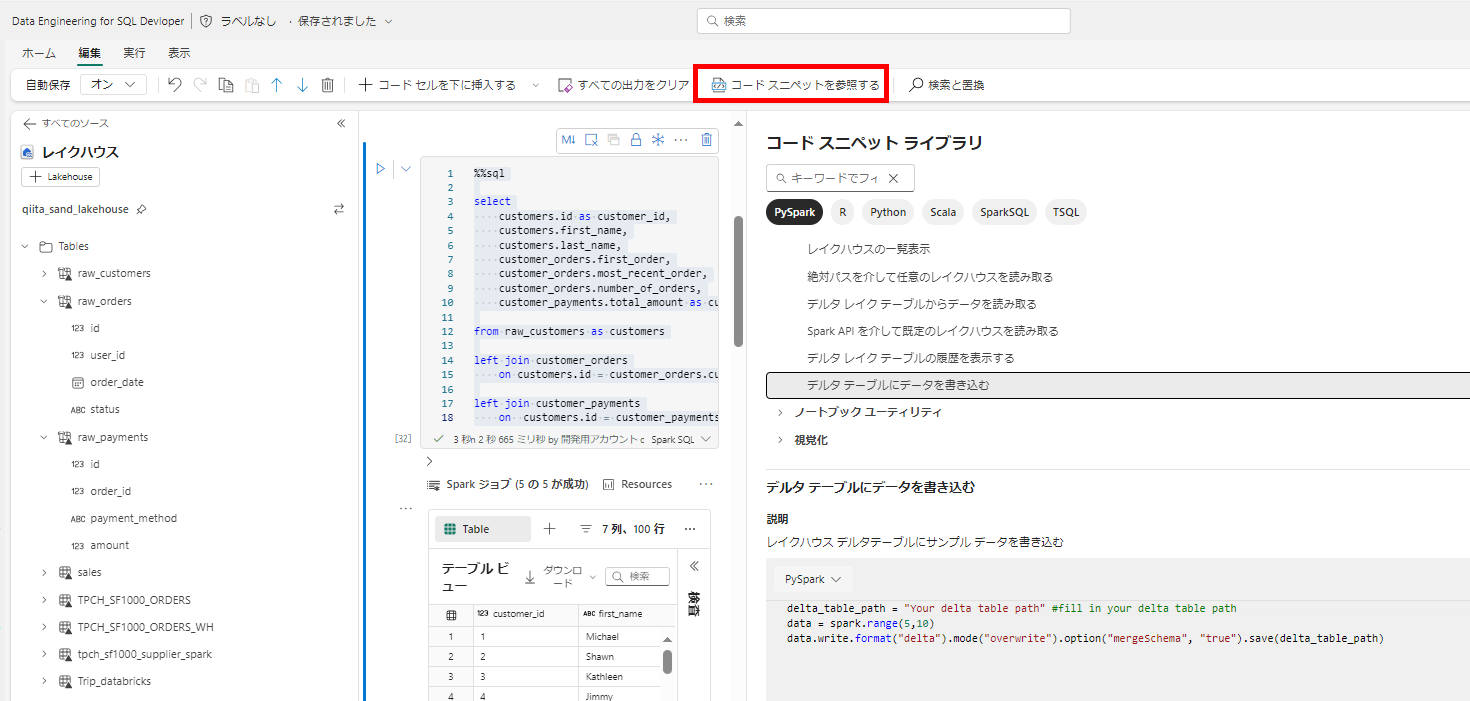Viewport: 1470px width, 701px height.
Task: Click コード セルを下に挿入する button
Action: [437, 85]
